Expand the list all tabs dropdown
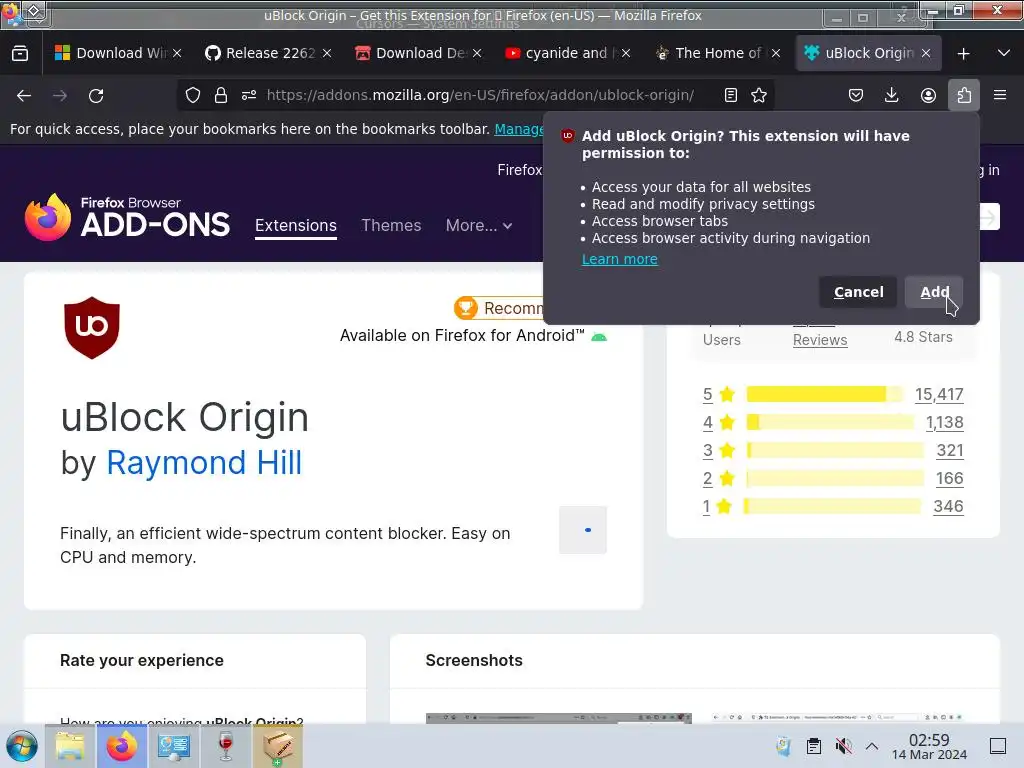This screenshot has height=768, width=1024. 1004,54
